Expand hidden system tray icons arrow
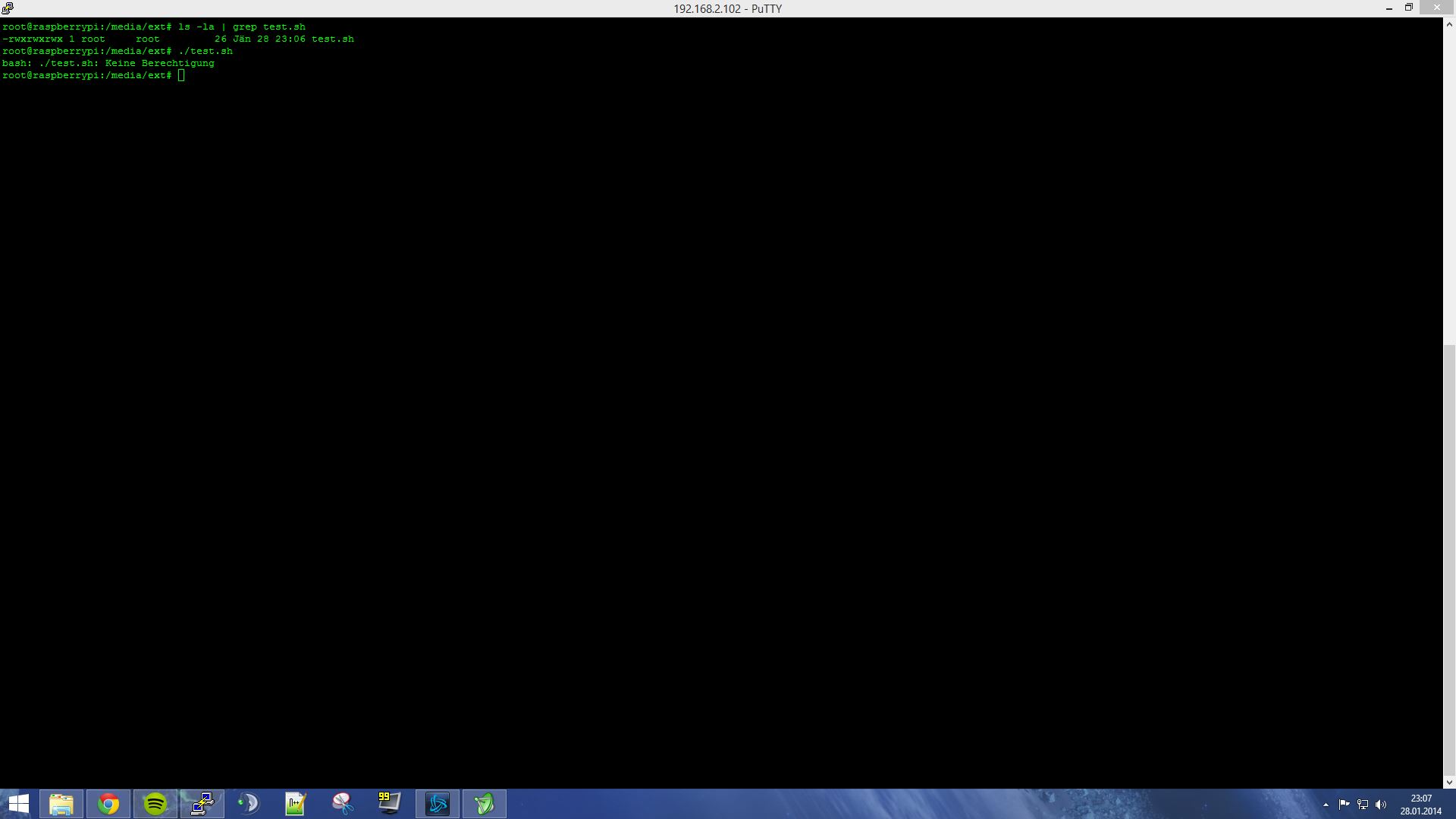The image size is (1456, 819). click(x=1326, y=805)
